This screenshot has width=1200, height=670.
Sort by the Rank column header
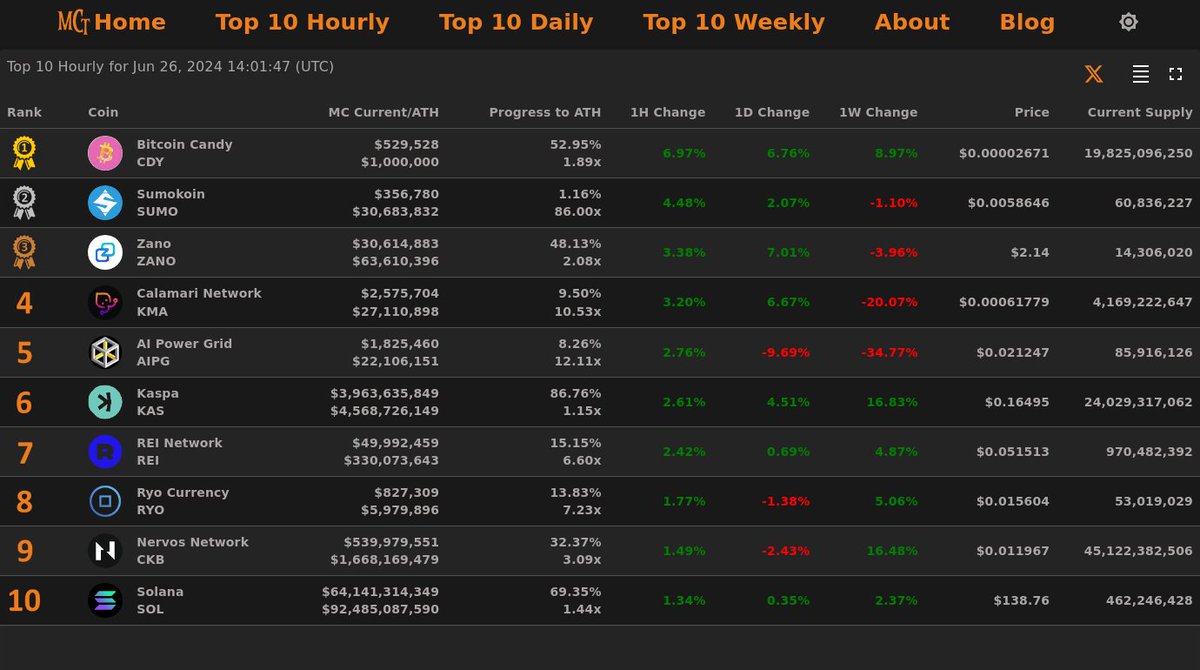coord(25,112)
